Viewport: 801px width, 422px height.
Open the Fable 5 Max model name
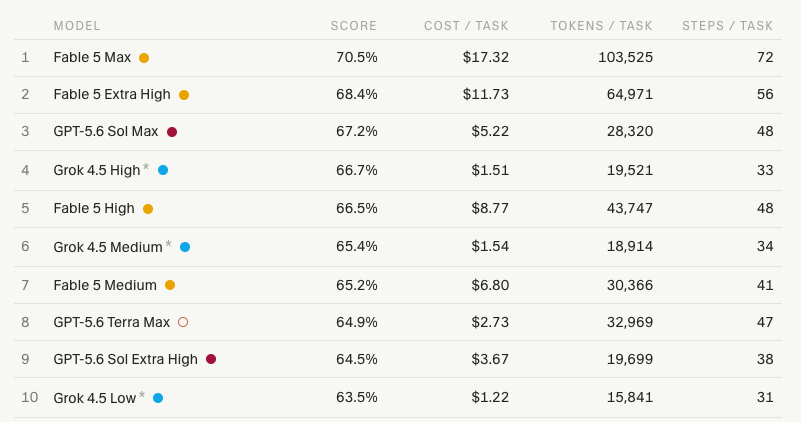[92, 57]
